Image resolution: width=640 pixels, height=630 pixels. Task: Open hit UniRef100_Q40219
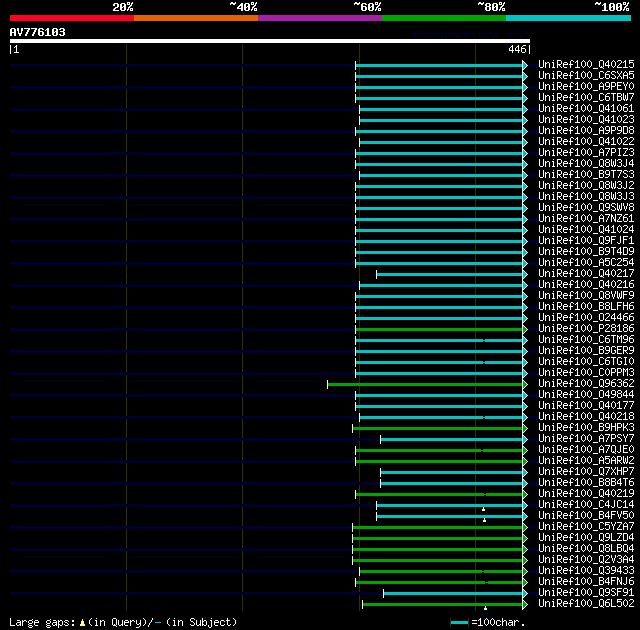coord(586,494)
